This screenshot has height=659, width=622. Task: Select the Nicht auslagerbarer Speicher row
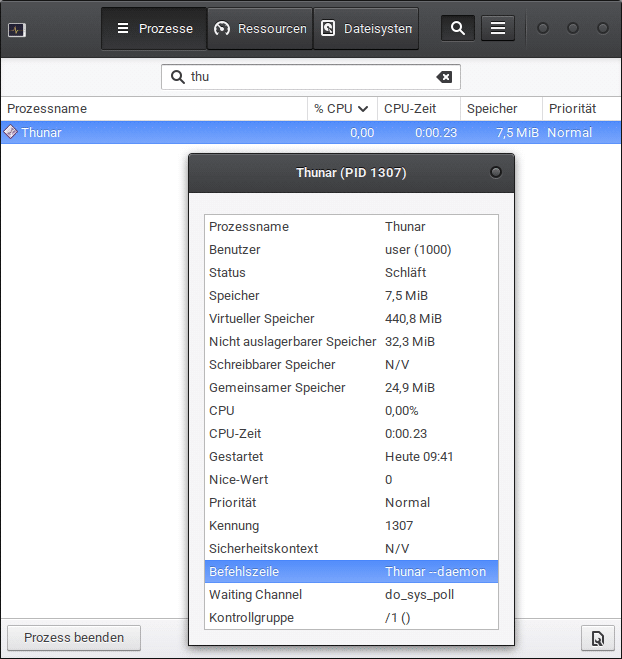[x=351, y=342]
